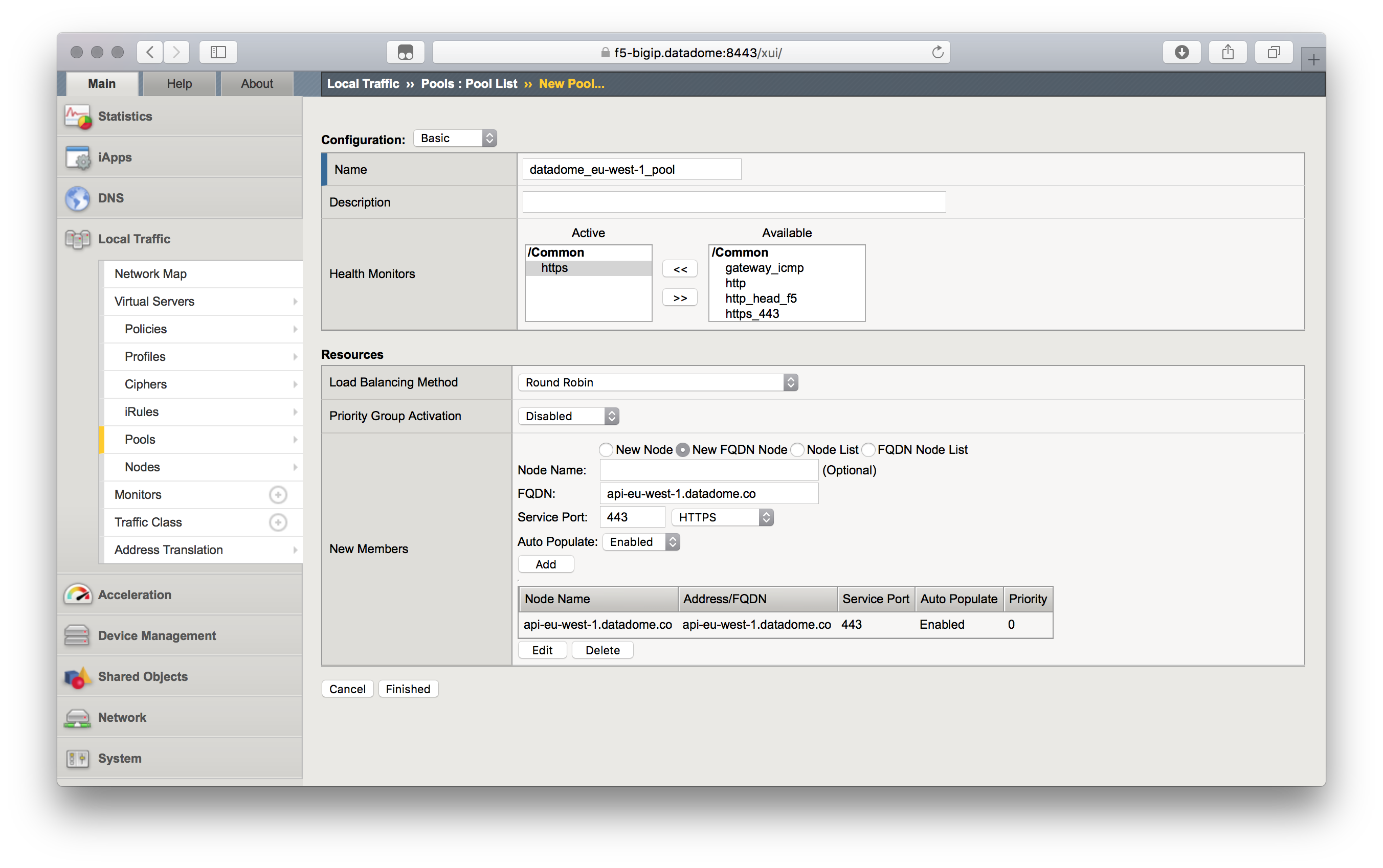
Task: Open the Nodes menu item
Action: pos(203,467)
